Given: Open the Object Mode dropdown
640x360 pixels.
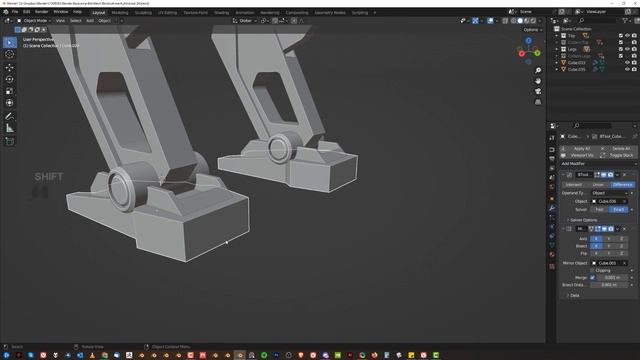Looking at the screenshot, I should coord(34,20).
